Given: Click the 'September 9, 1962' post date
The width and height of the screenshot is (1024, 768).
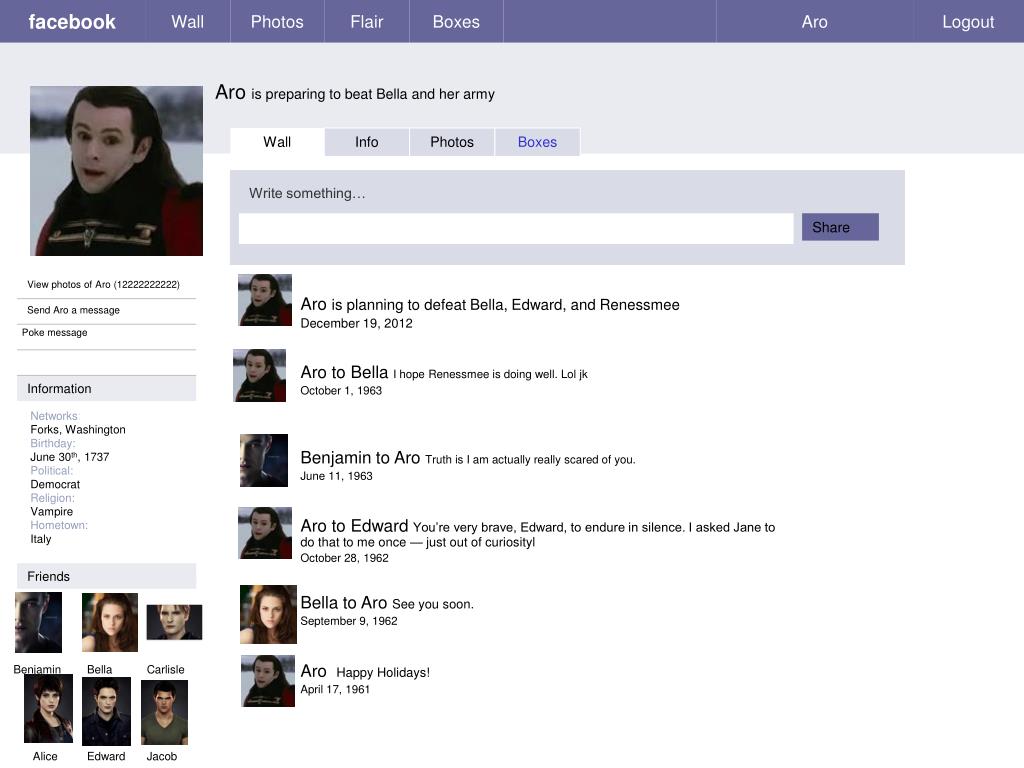Looking at the screenshot, I should pyautogui.click(x=349, y=621).
